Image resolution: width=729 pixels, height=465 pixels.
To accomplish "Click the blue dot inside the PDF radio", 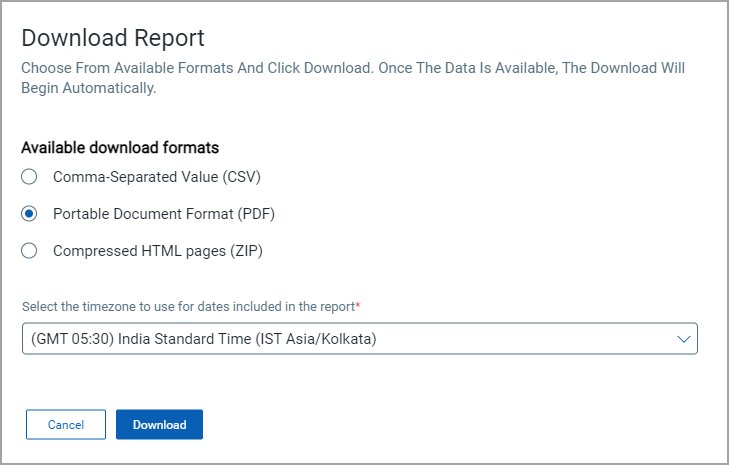I will pyautogui.click(x=29, y=214).
